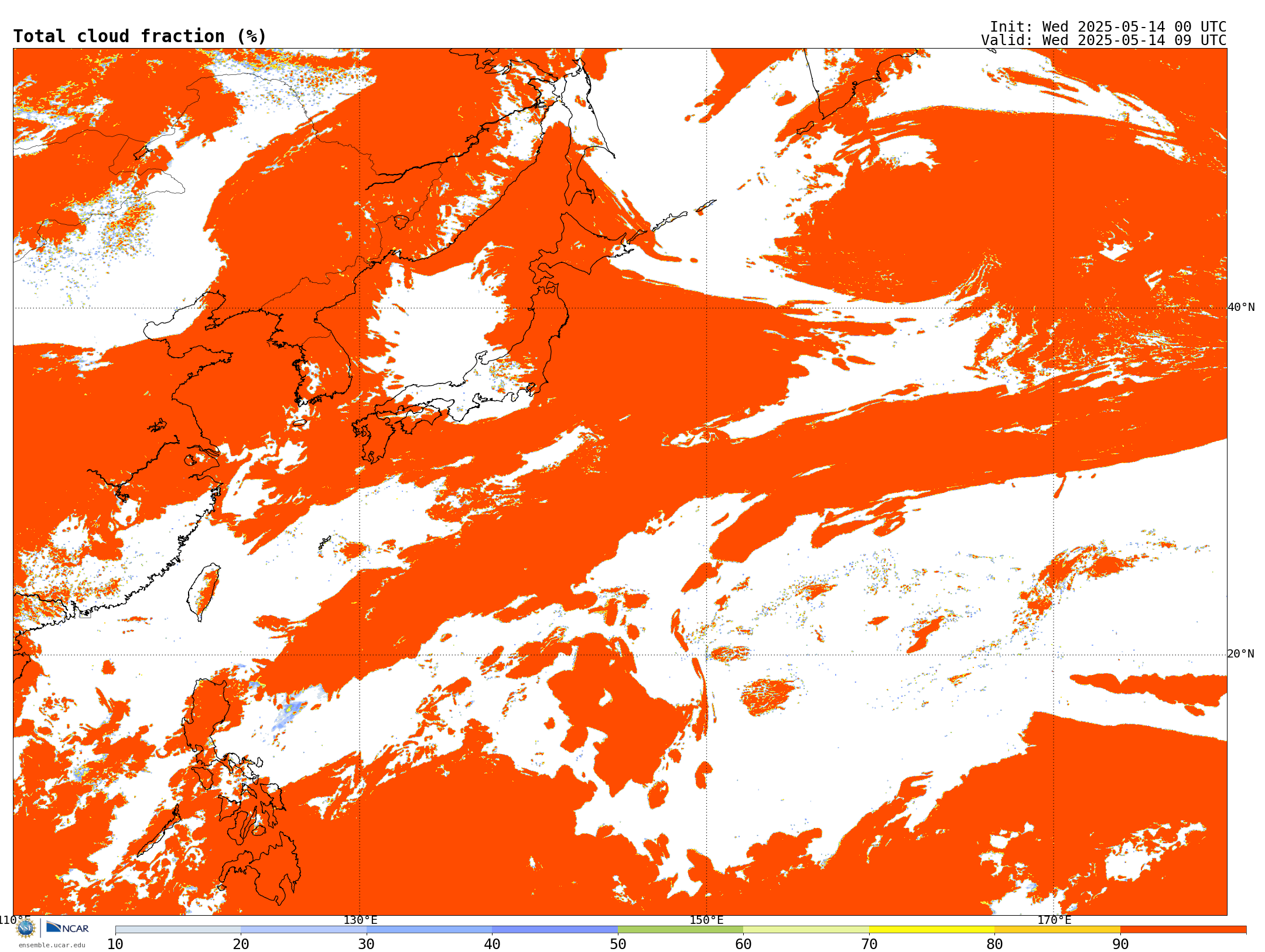Screen dimensions: 1265x952
Task: Click the colorbar tick label 80
Action: pyautogui.click(x=994, y=944)
